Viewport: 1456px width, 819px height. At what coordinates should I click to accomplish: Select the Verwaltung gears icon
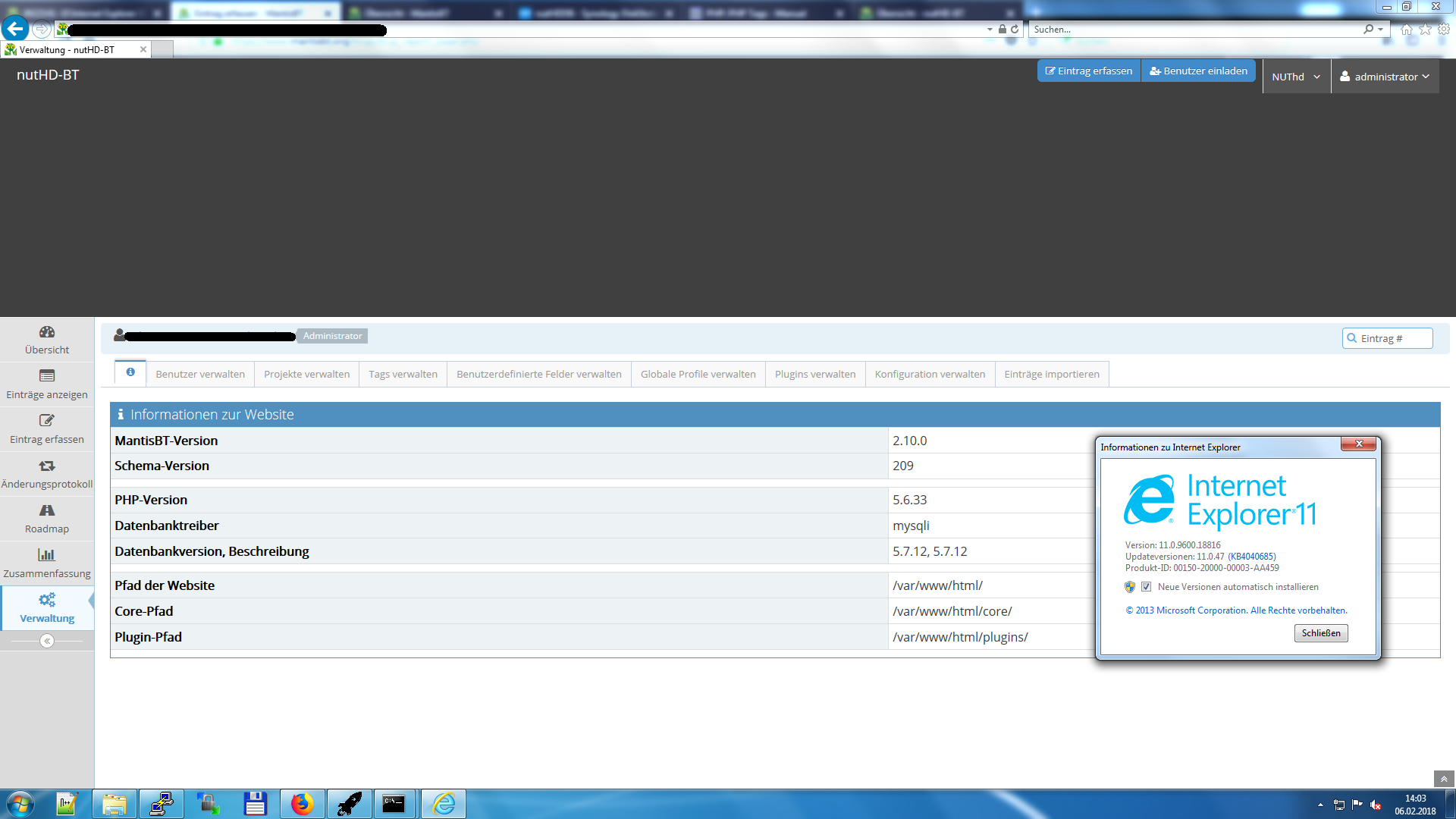(x=47, y=600)
